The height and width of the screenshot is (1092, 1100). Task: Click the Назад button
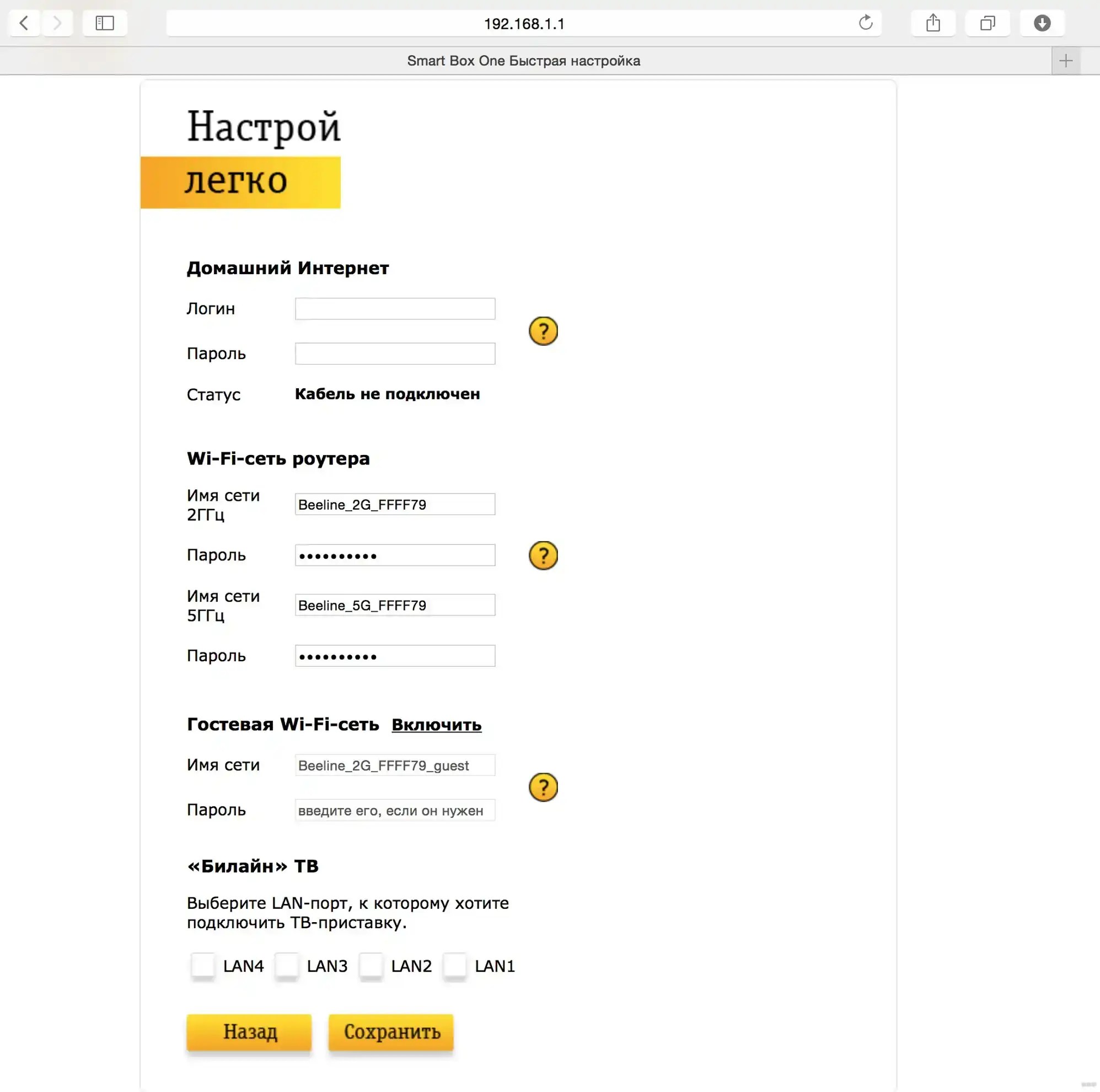(x=249, y=1032)
